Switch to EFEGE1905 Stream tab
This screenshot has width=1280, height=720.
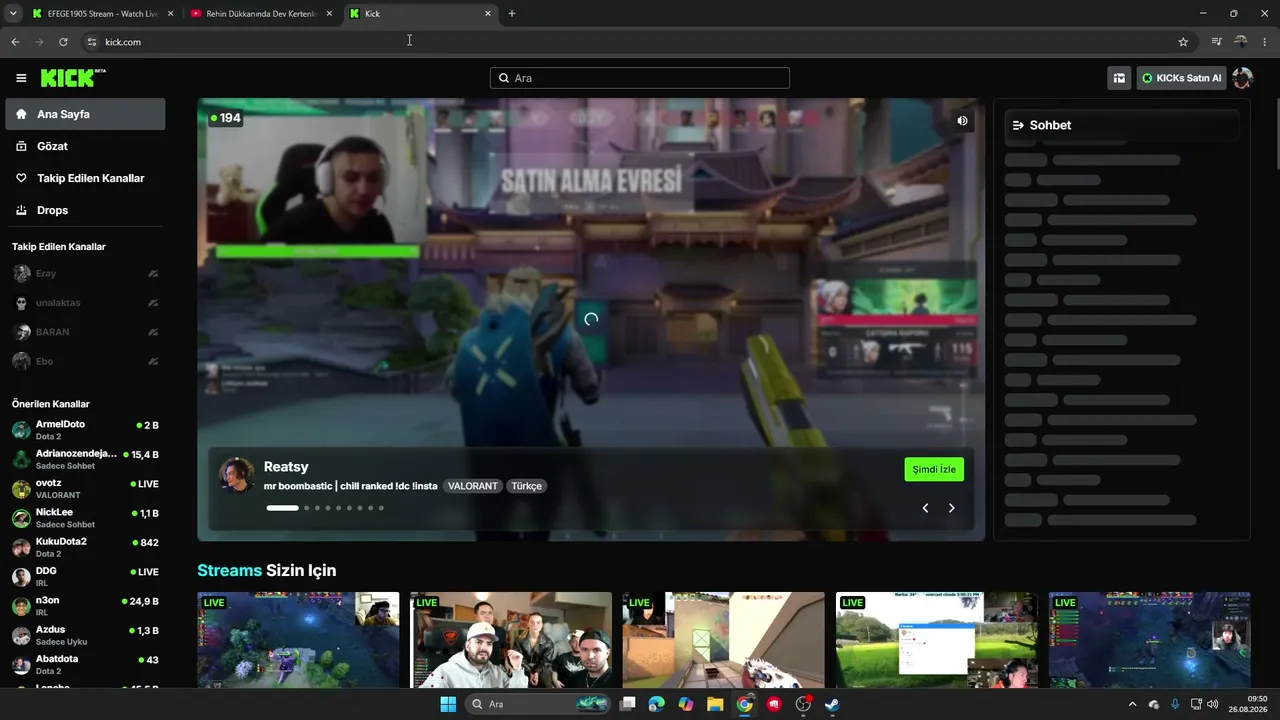[103, 14]
